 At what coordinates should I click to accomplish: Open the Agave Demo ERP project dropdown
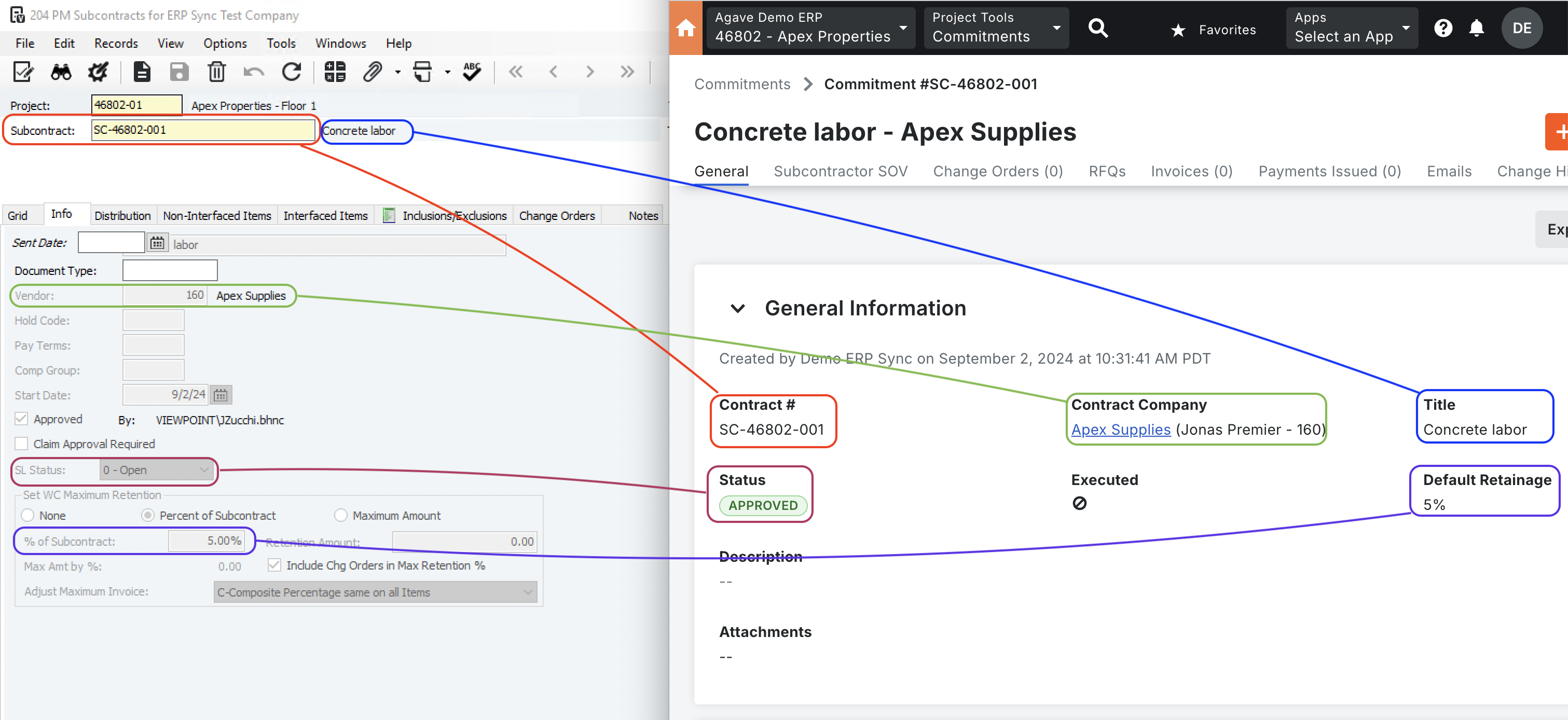(811, 28)
